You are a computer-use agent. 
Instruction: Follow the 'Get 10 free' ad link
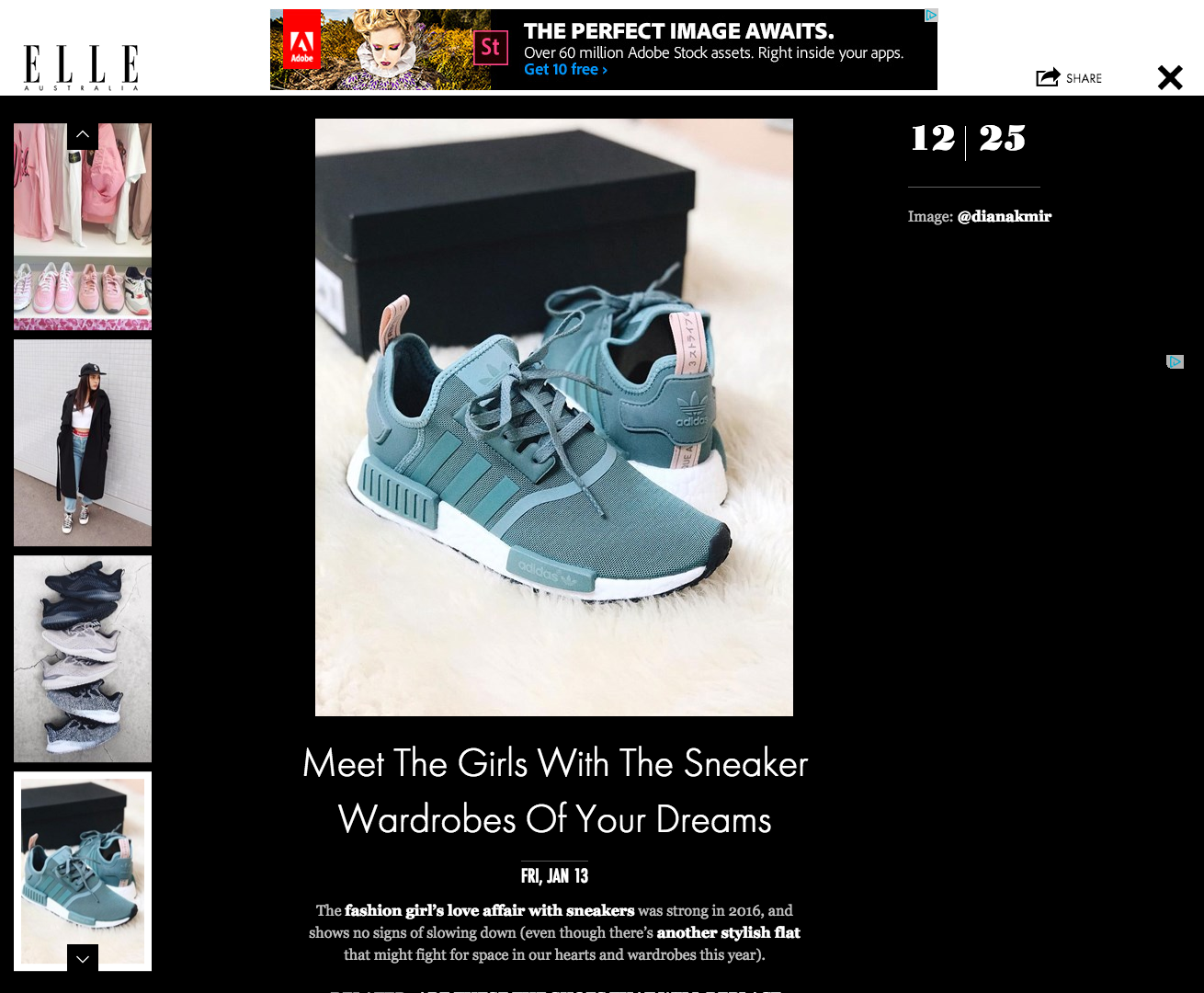click(565, 70)
